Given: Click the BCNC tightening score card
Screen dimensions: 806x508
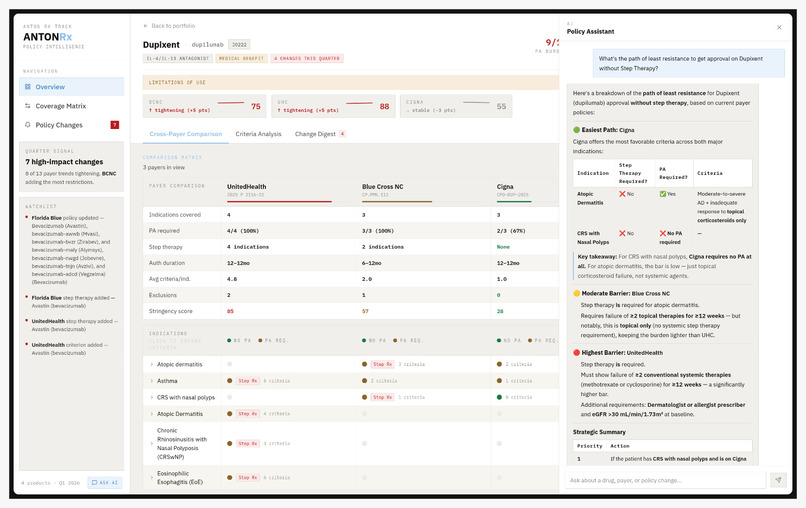Looking at the screenshot, I should coord(205,106).
